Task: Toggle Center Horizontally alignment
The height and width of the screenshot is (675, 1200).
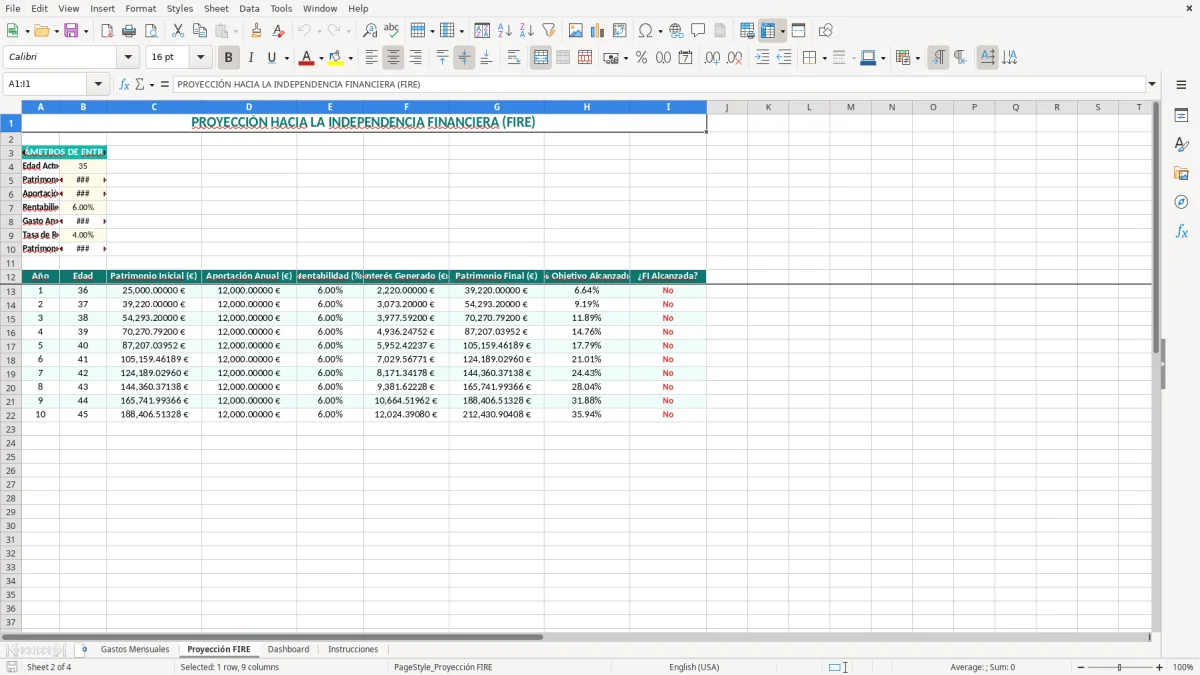Action: coord(393,58)
